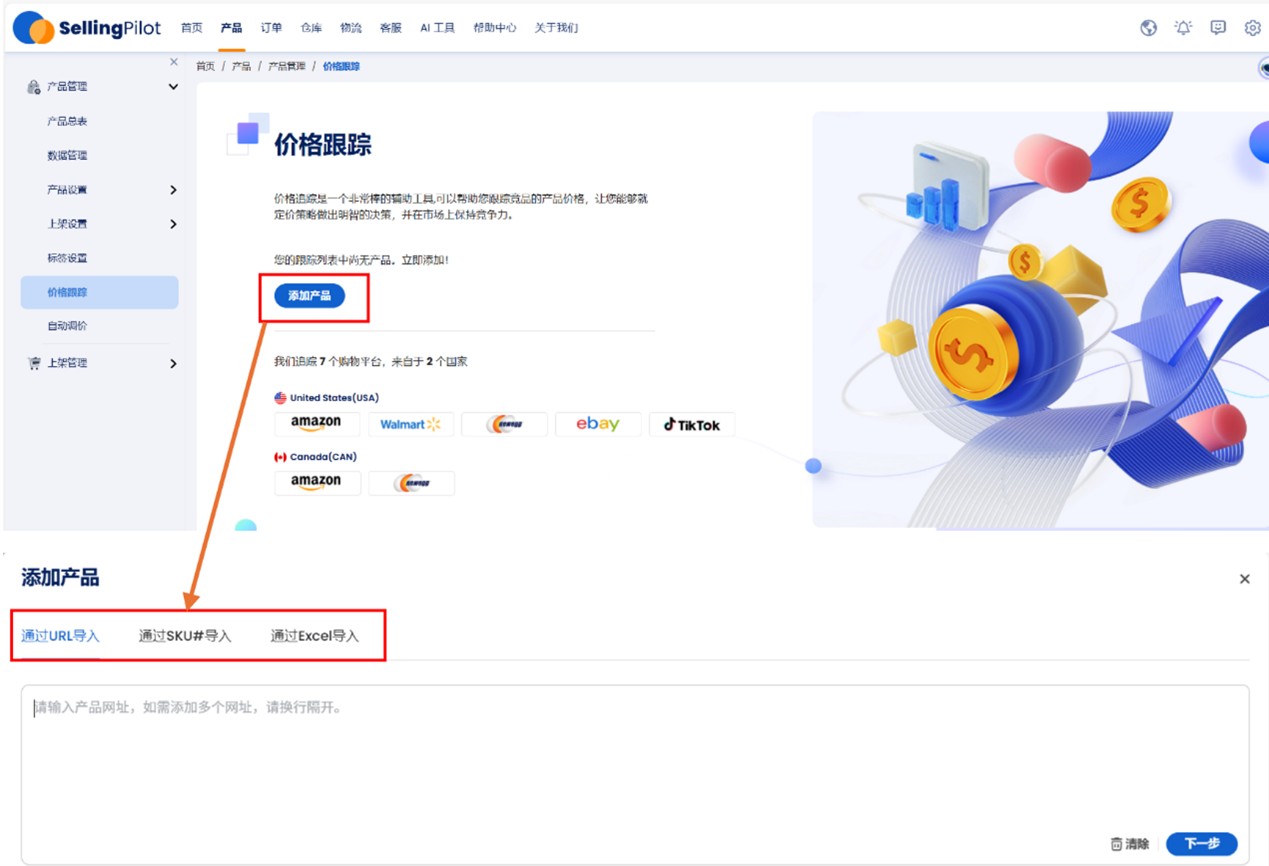The image size is (1269, 866).
Task: Open the 帮助中心 top menu
Action: tap(495, 28)
